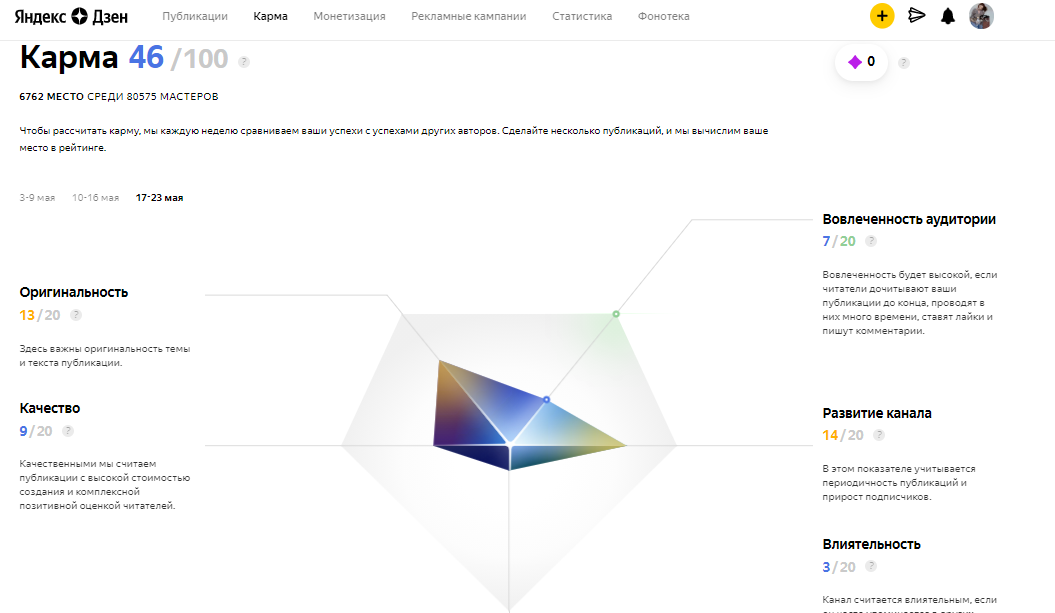The width and height of the screenshot is (1055, 613).
Task: Click the 6762 место ranking text
Action: coord(118,97)
